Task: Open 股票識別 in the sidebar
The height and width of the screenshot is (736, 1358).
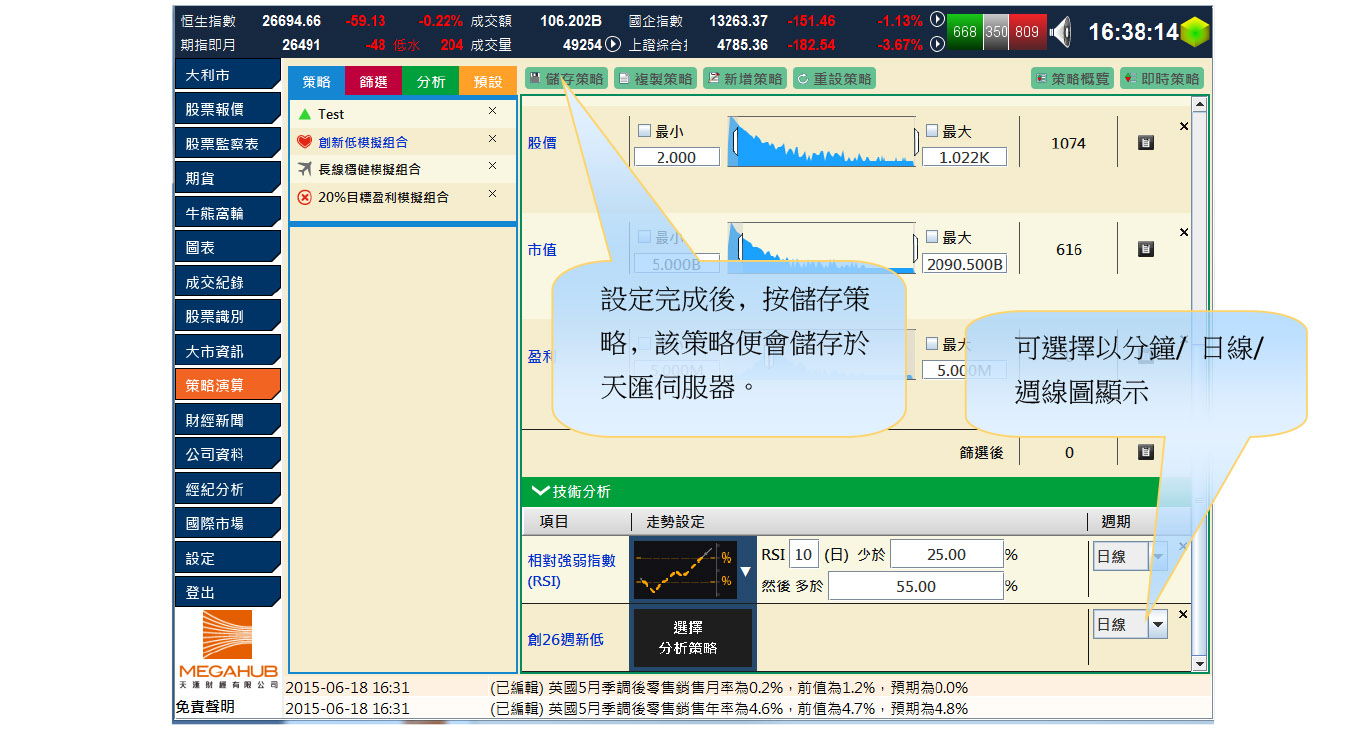Action: coord(227,316)
